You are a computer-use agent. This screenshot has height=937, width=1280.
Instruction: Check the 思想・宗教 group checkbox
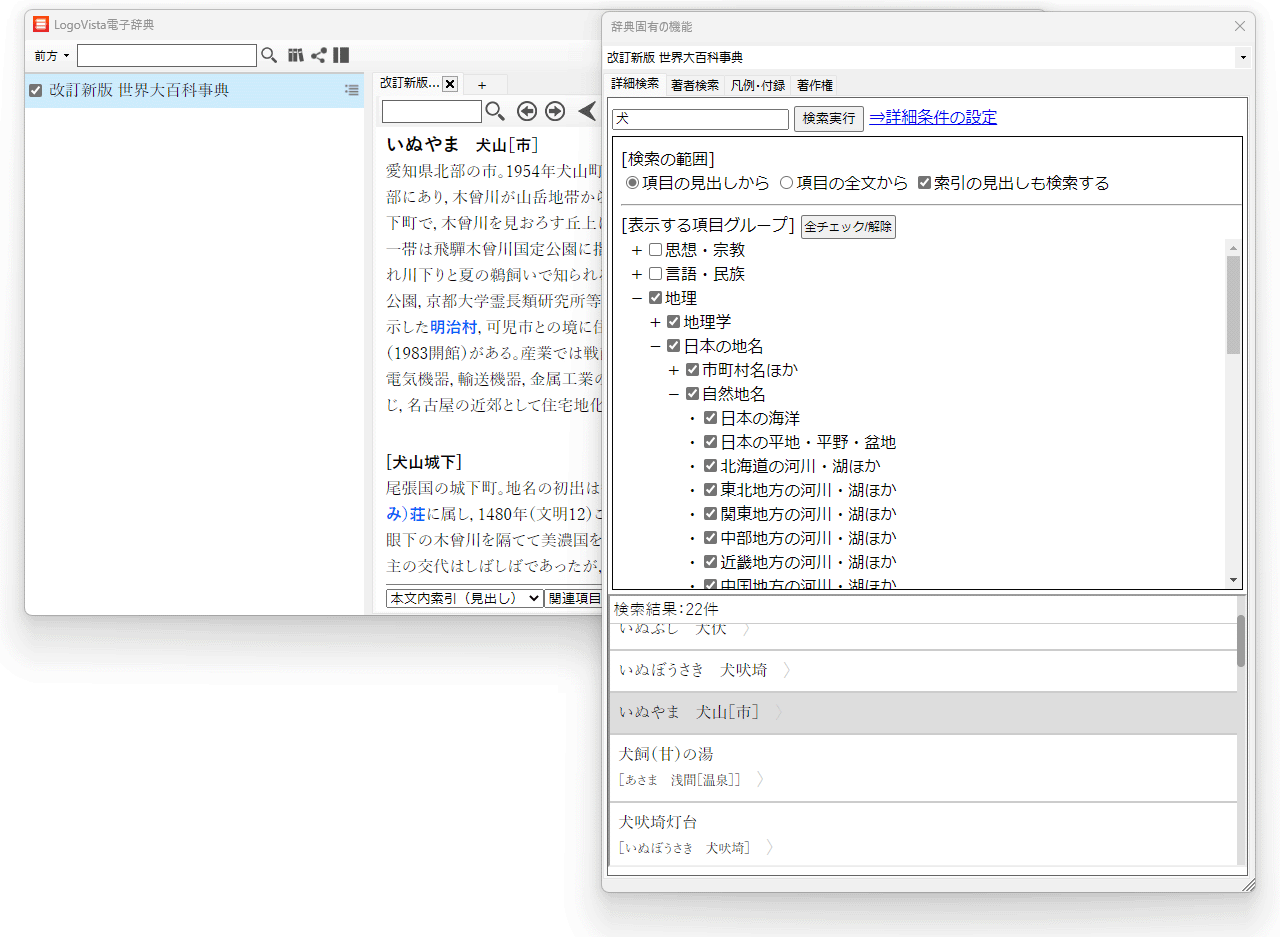click(656, 250)
